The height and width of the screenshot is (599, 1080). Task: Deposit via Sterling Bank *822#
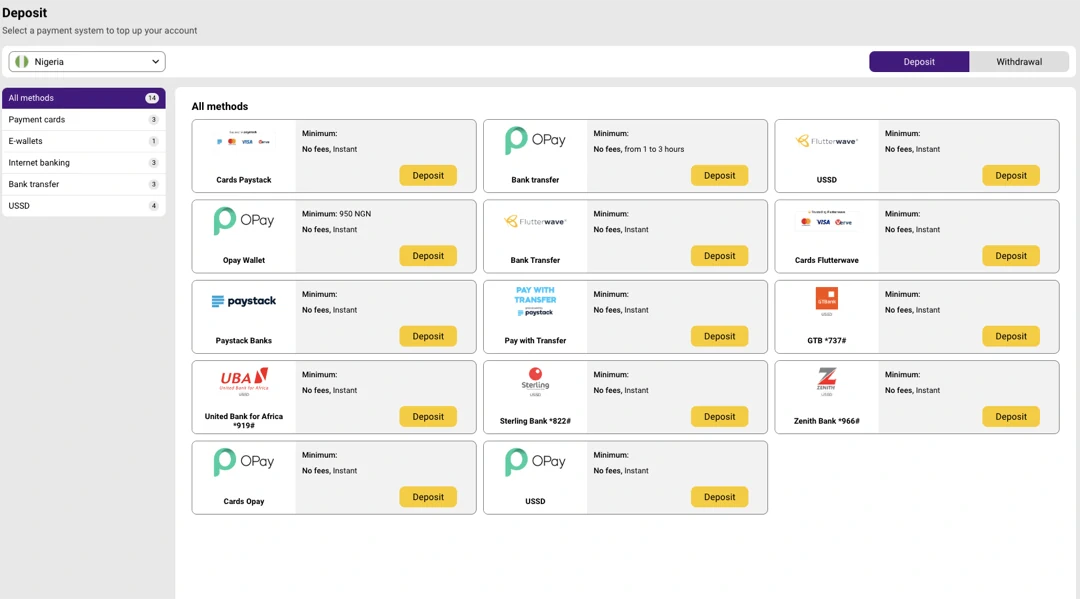coord(719,417)
